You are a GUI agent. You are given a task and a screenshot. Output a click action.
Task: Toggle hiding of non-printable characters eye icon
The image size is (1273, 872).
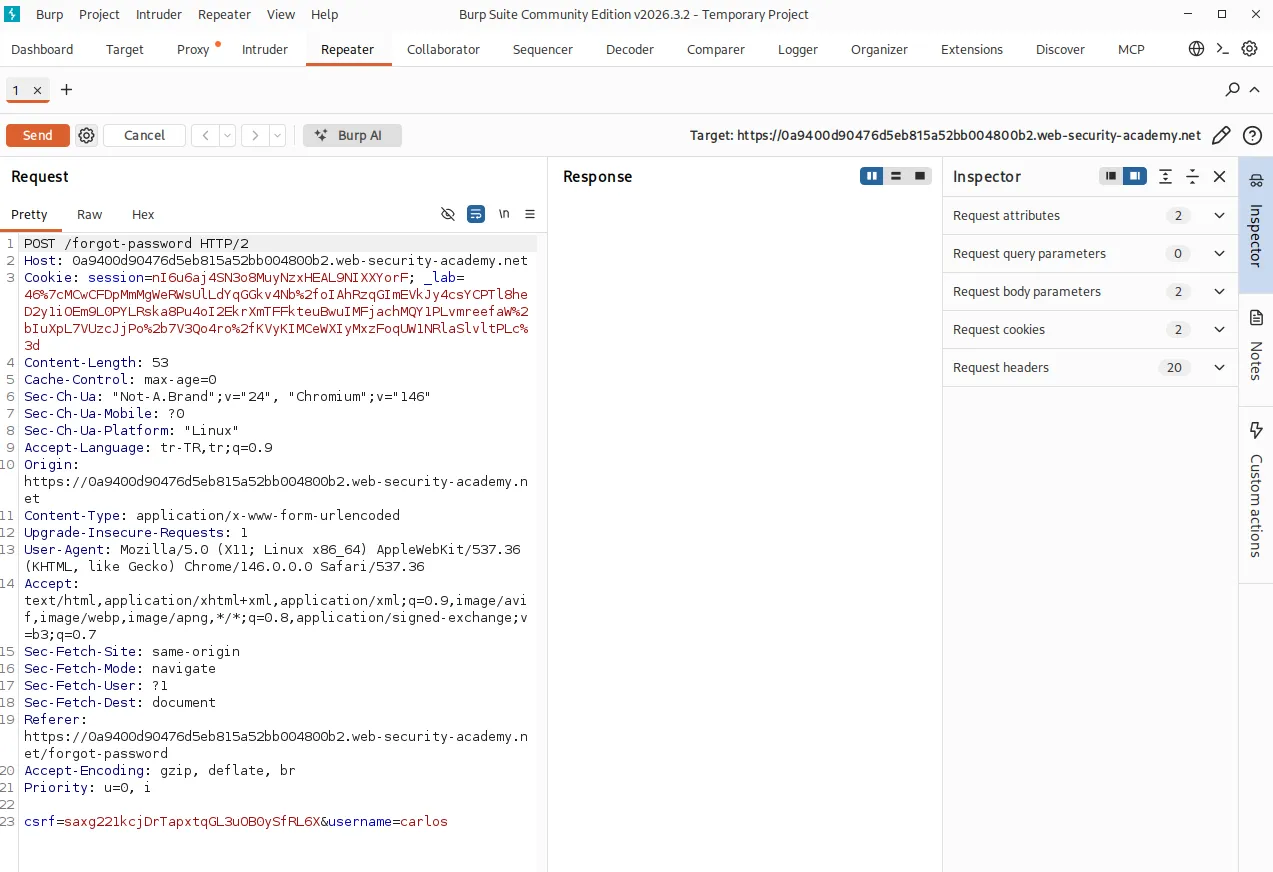tap(448, 214)
